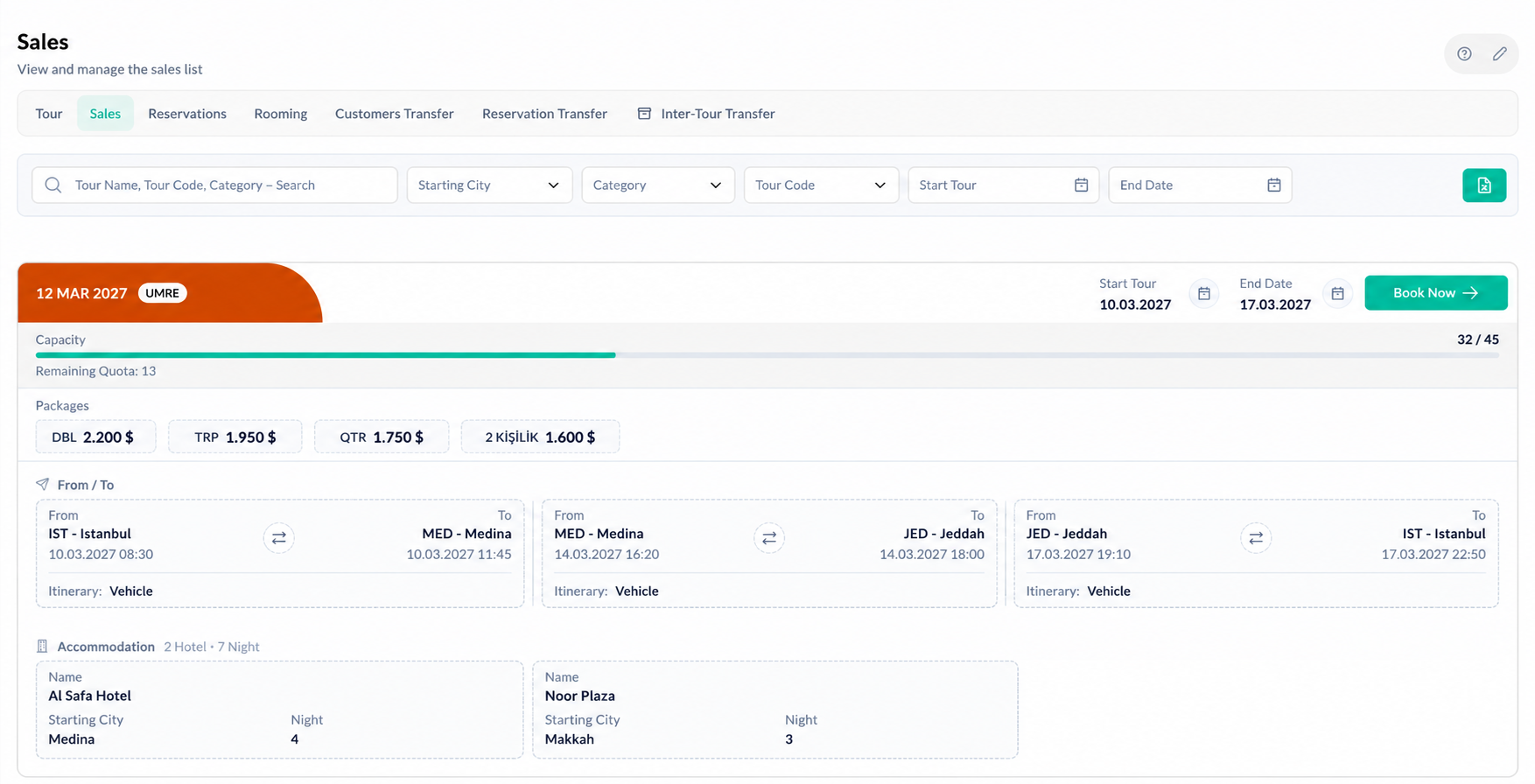Click calendar icon beside End Date 17.03.2027

[1337, 294]
